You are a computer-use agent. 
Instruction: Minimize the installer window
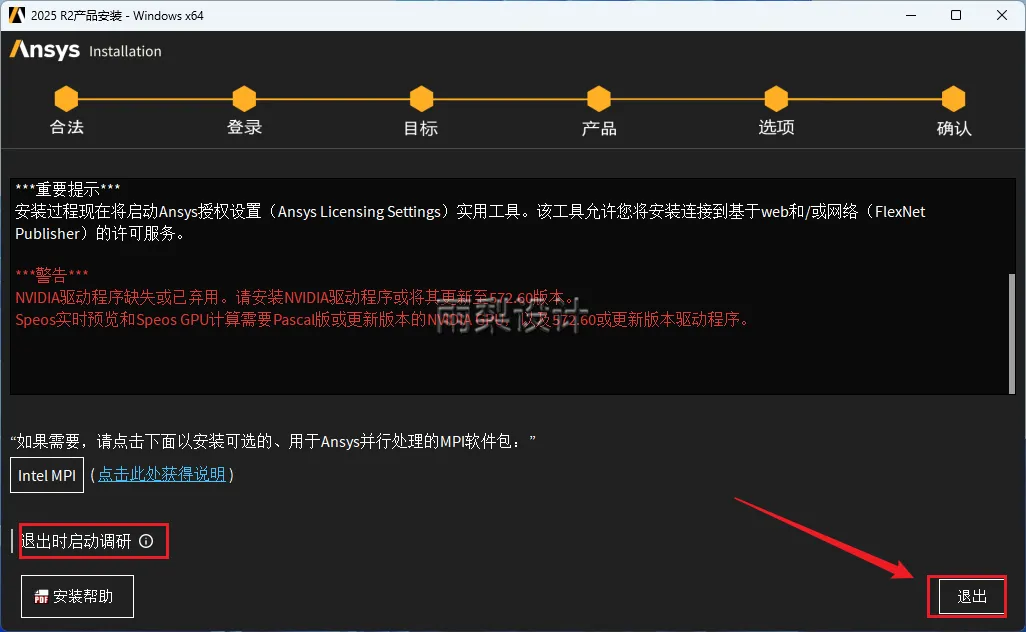(x=910, y=15)
